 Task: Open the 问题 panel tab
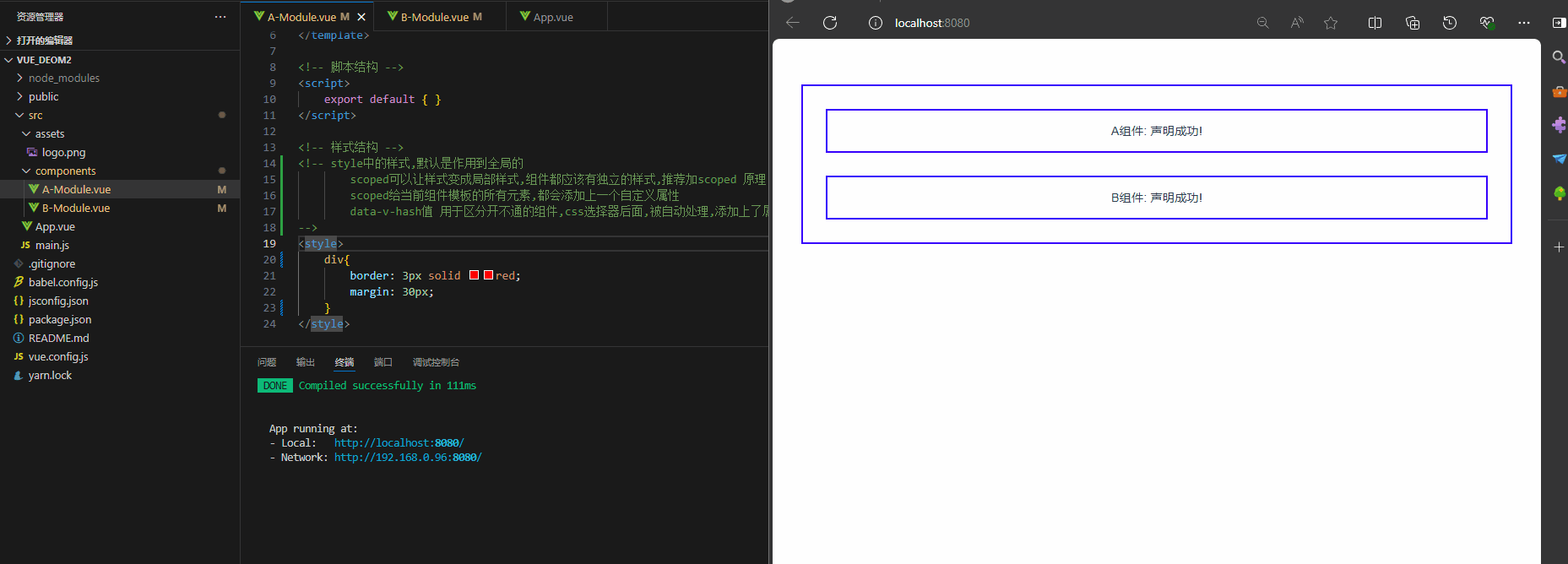tap(267, 362)
